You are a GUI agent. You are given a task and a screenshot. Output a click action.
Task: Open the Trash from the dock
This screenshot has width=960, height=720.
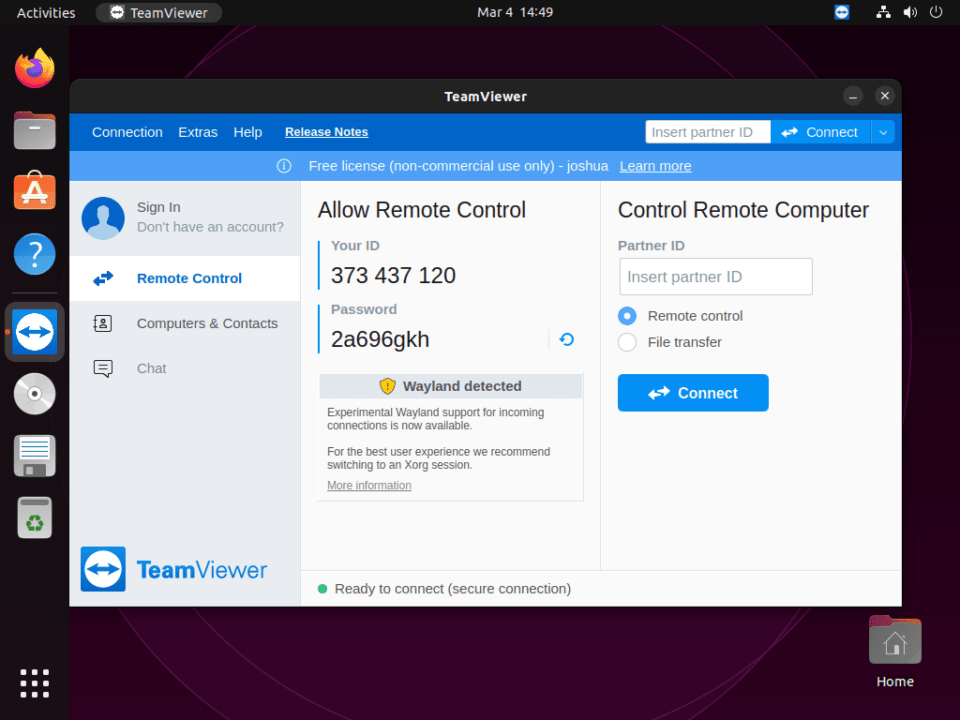click(x=35, y=518)
